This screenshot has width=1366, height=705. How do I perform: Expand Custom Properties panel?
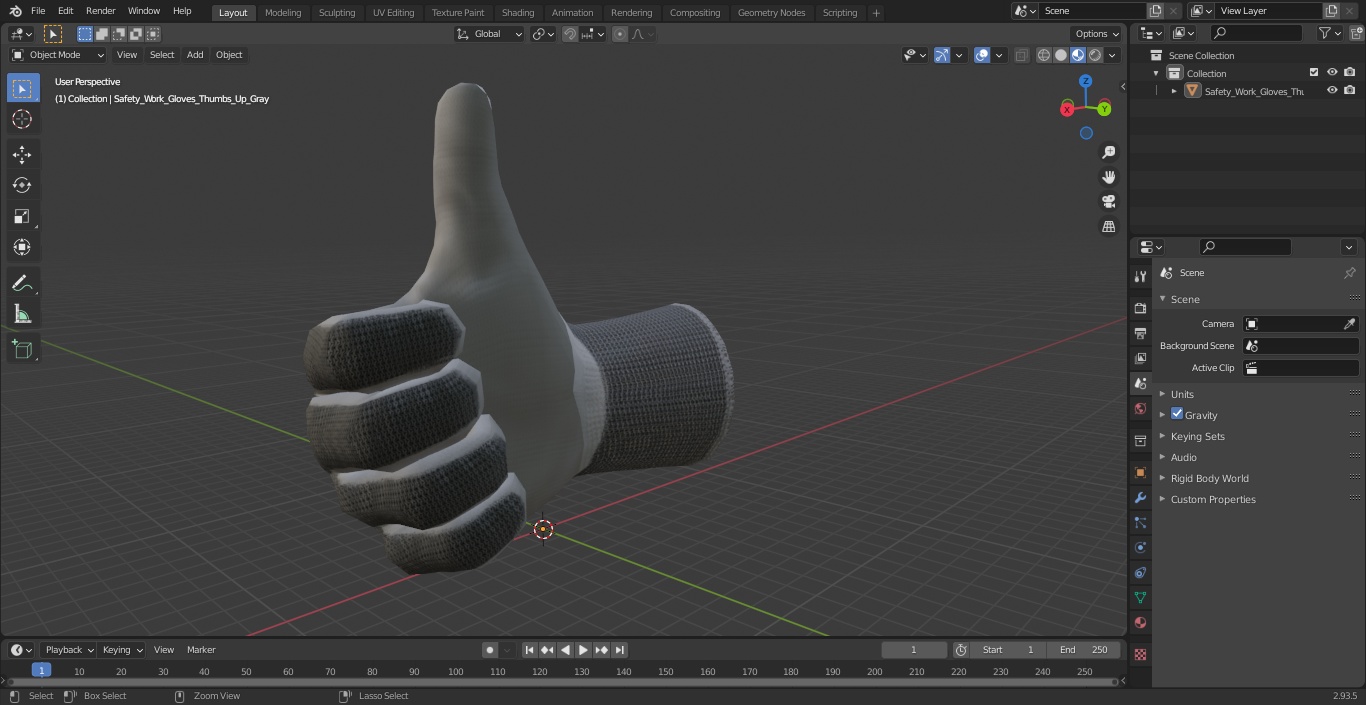click(1212, 499)
